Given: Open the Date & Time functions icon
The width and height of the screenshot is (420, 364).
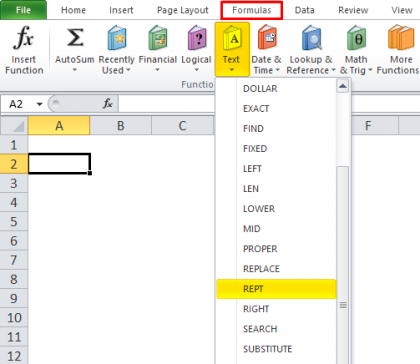Looking at the screenshot, I should coord(267,37).
